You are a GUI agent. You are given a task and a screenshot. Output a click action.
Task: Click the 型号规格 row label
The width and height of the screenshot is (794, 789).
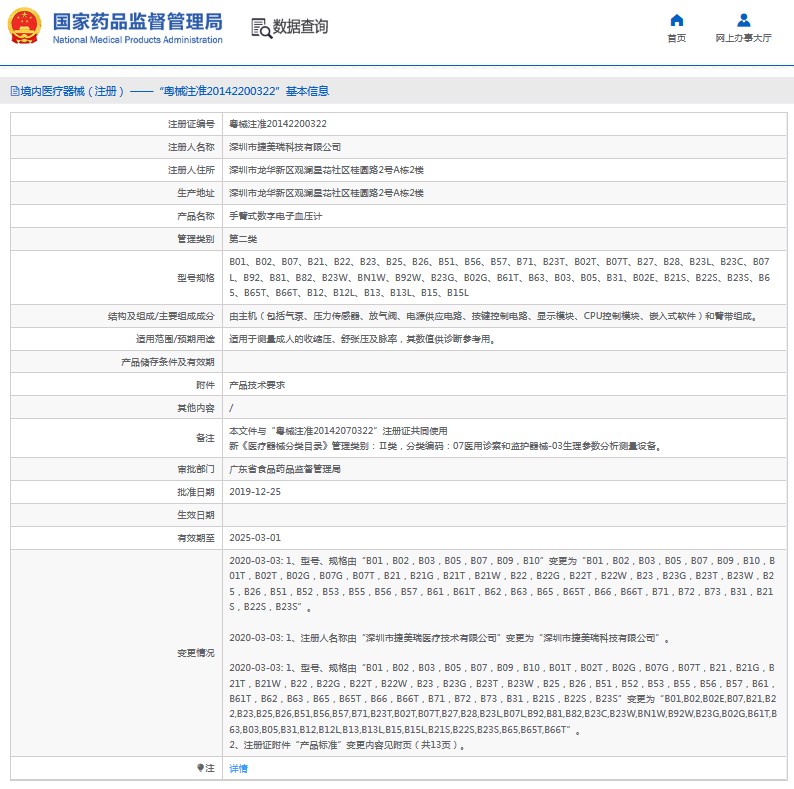click(195, 278)
